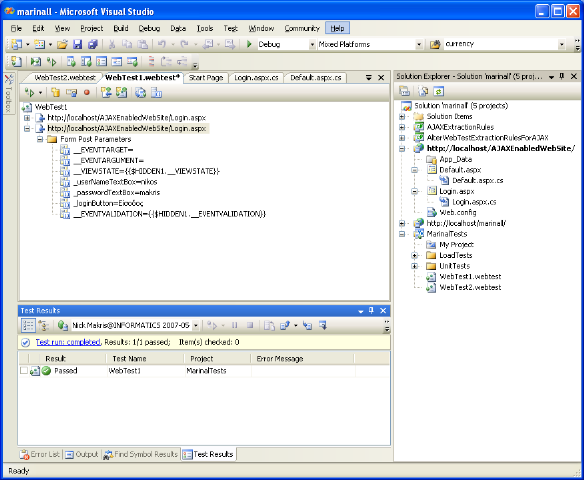This screenshot has height=480, width=584.
Task: Click the Undo arrow icon
Action: click(162, 44)
